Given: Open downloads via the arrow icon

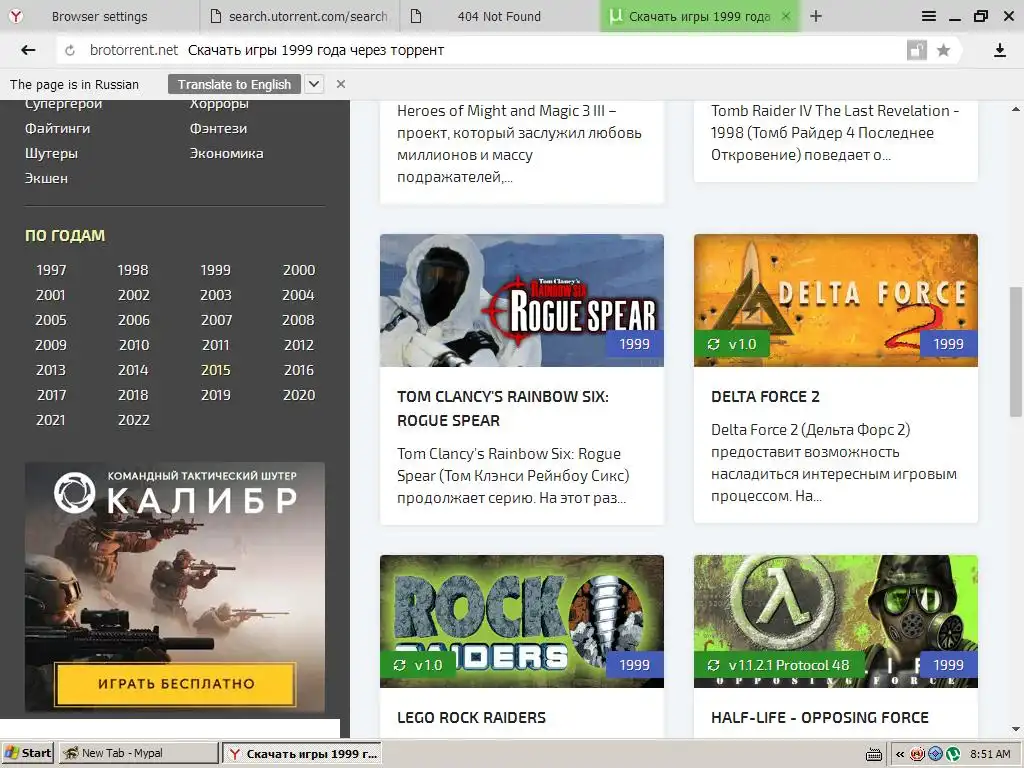Looking at the screenshot, I should coord(1000,50).
